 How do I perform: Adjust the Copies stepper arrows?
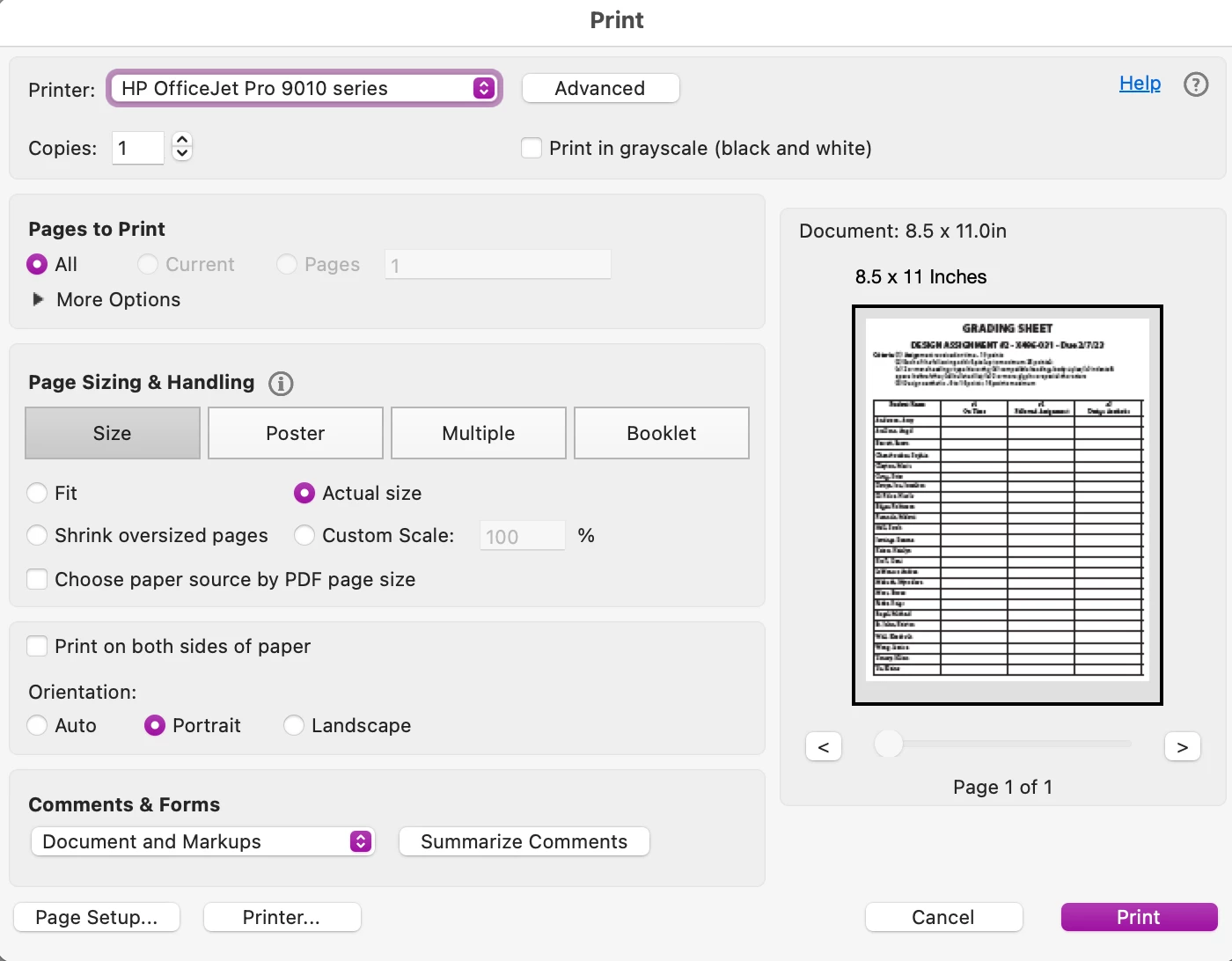182,146
